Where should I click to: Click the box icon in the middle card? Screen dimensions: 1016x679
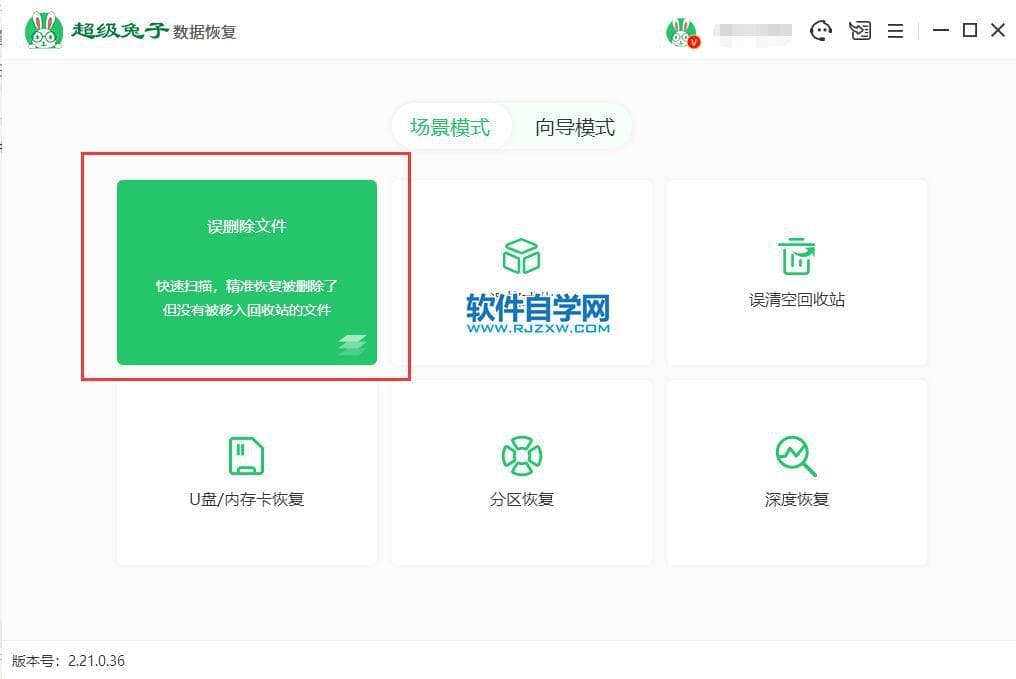click(x=521, y=256)
